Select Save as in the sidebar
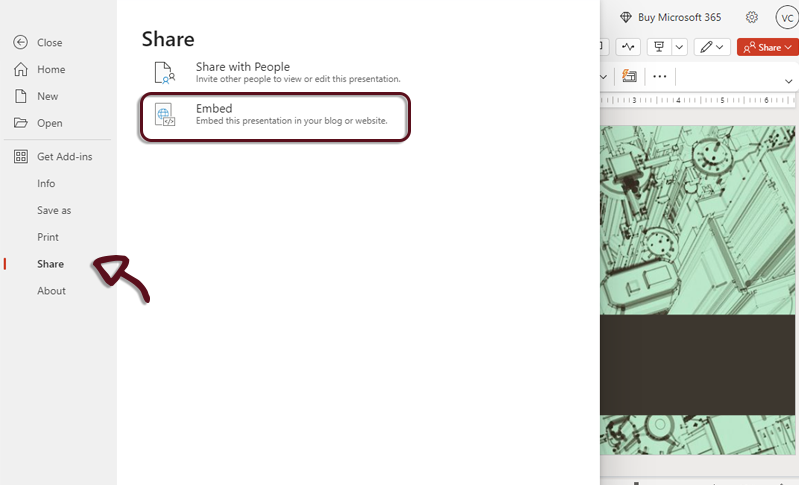 tap(54, 211)
